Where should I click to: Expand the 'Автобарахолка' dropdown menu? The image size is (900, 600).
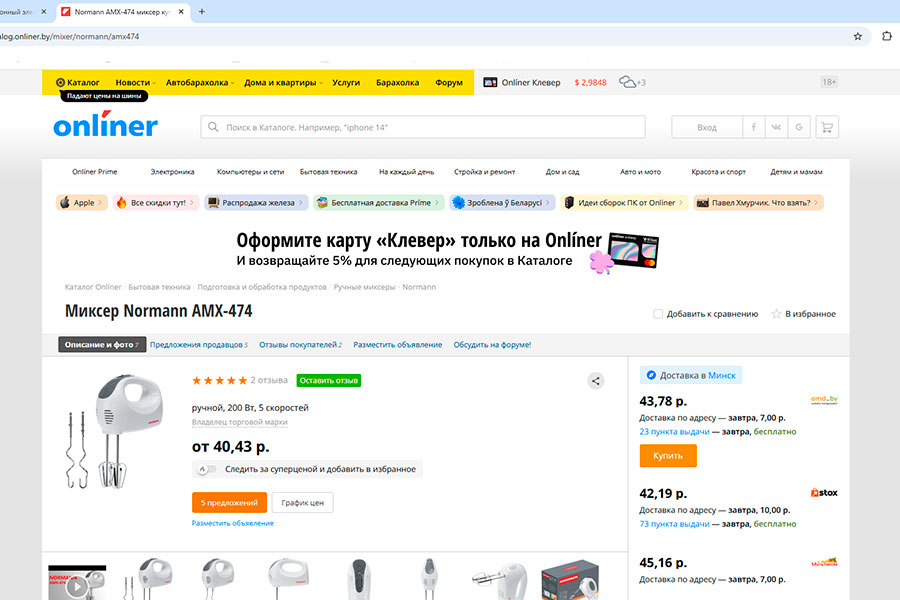(201, 82)
